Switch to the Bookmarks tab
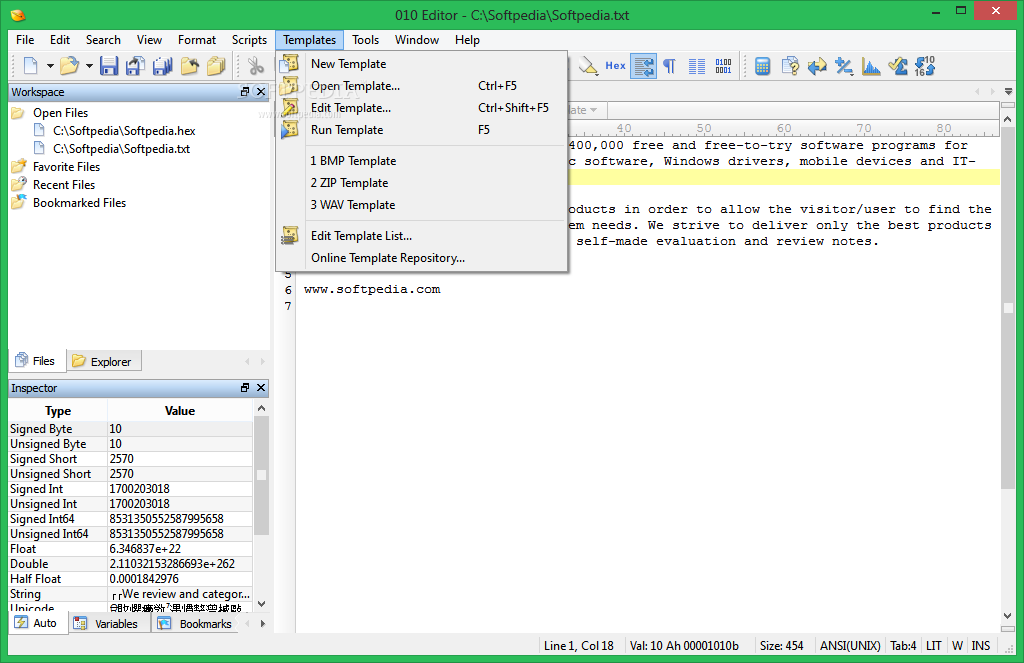 (x=196, y=624)
